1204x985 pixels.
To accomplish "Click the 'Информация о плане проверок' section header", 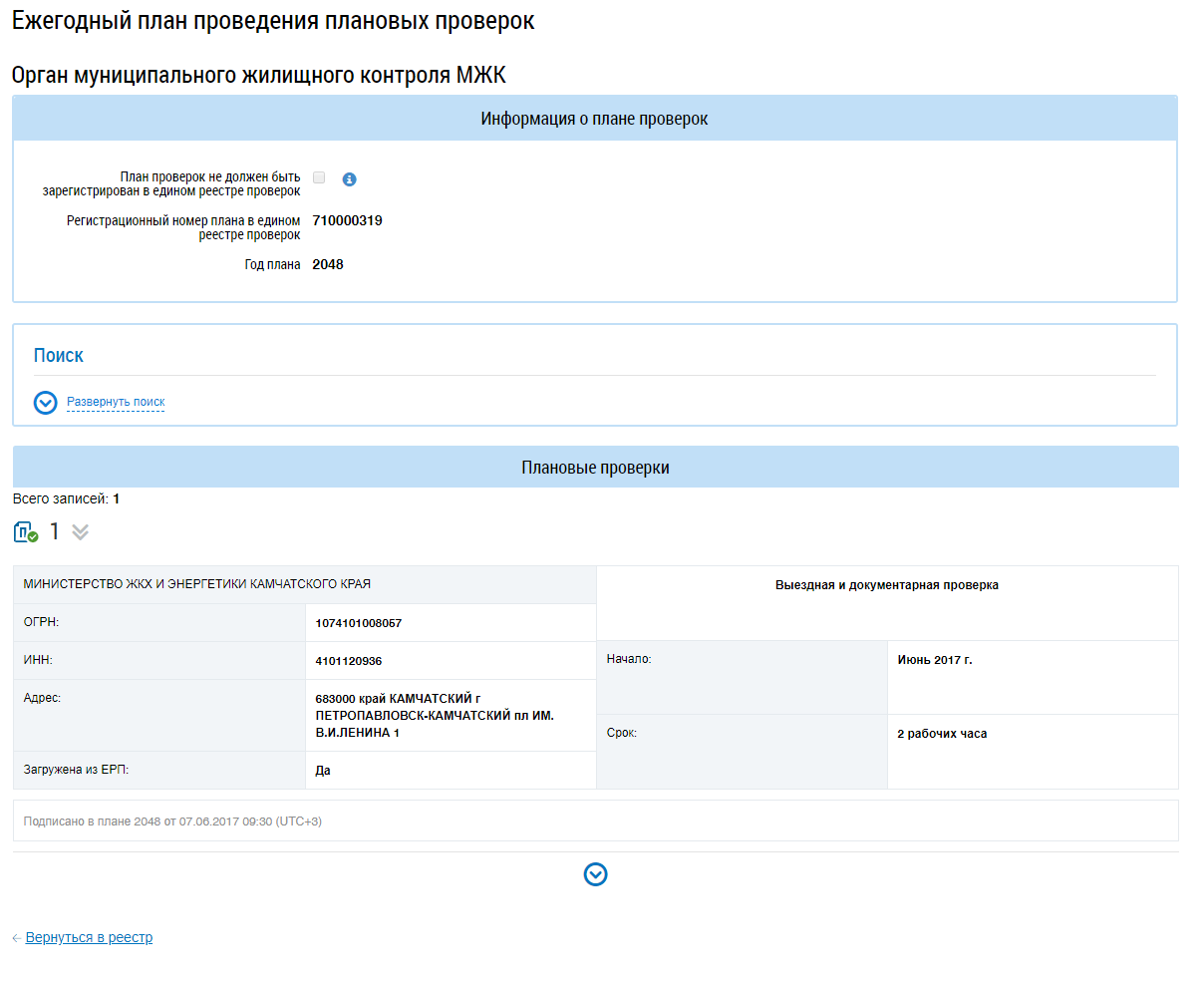I will coord(594,119).
